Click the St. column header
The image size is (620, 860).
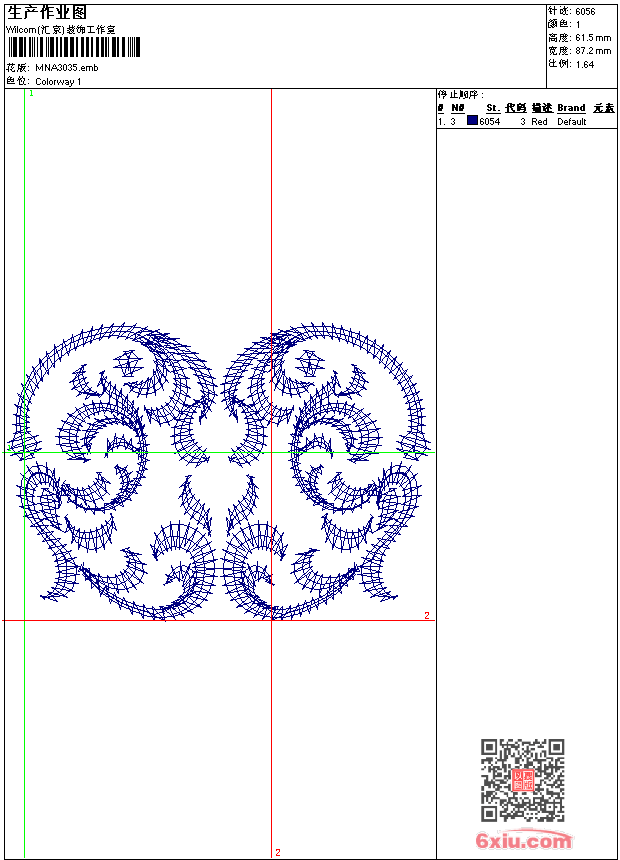(x=493, y=108)
